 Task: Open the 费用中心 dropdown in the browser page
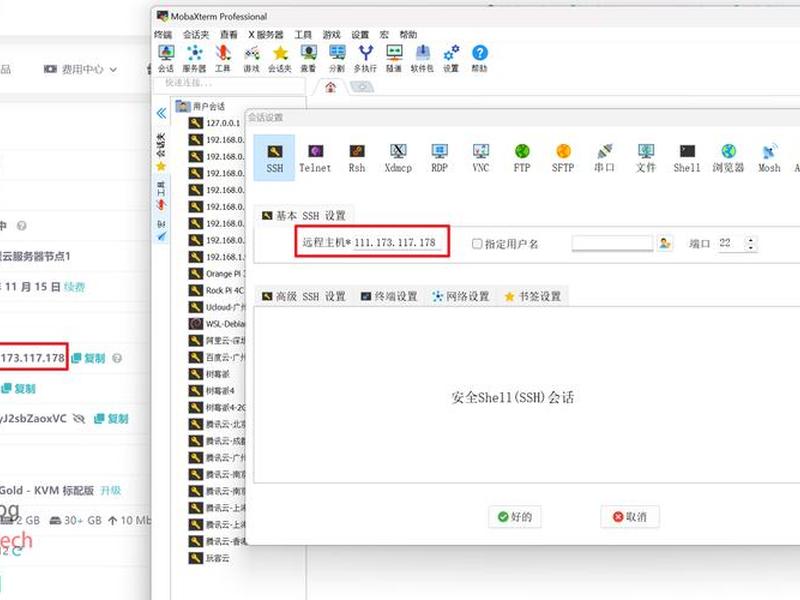[x=81, y=69]
